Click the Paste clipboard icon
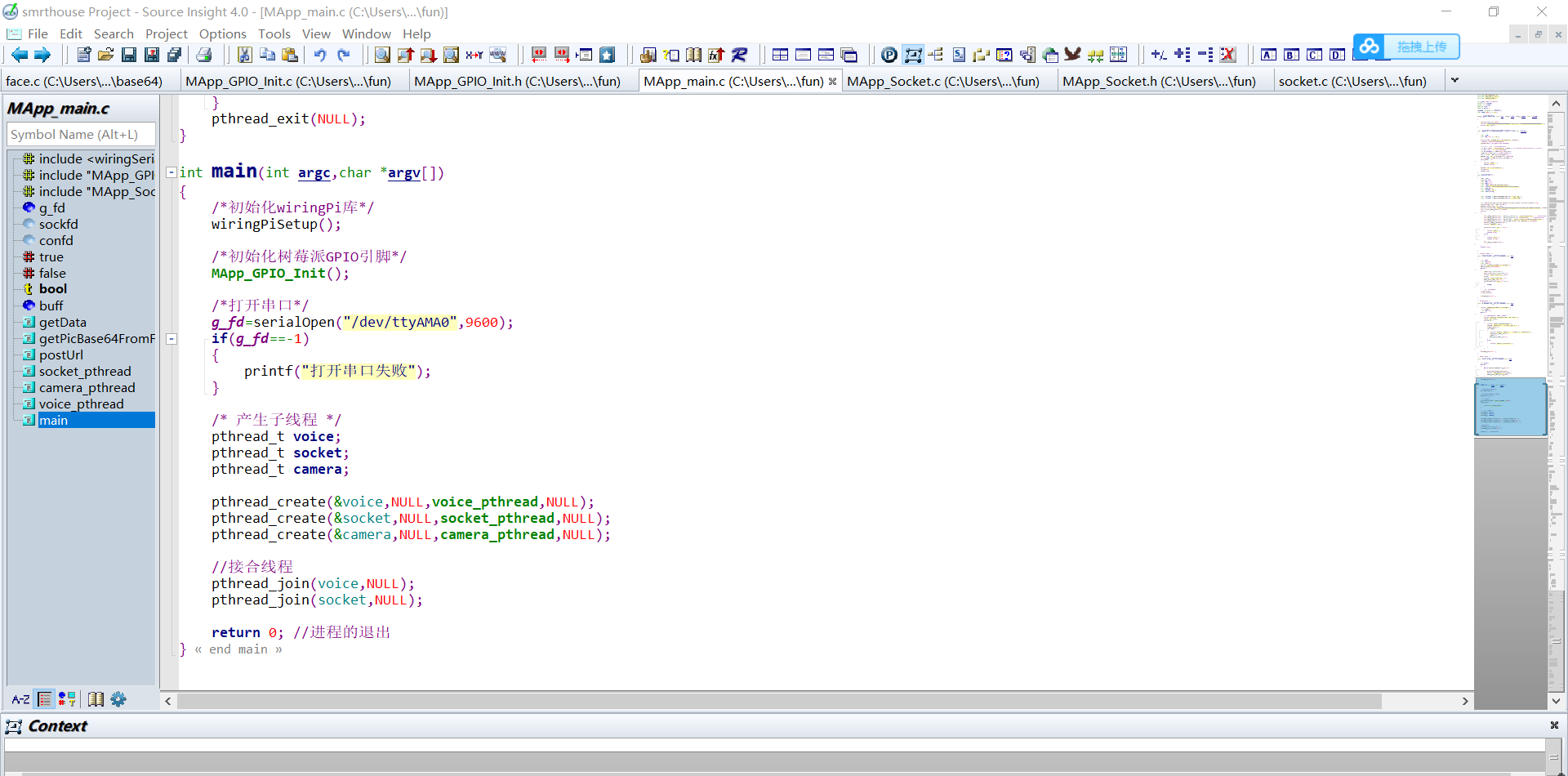1568x776 pixels. [x=290, y=55]
